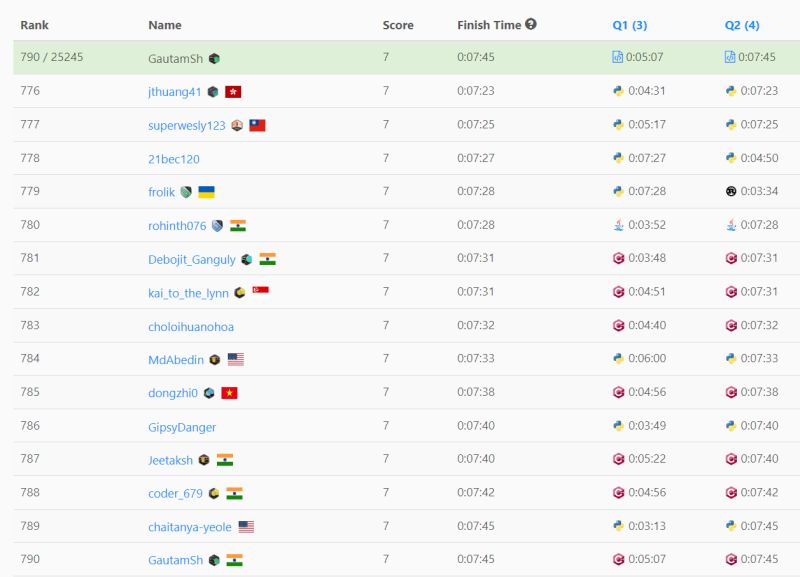Click badge icon next to superwesly123

coord(236,125)
